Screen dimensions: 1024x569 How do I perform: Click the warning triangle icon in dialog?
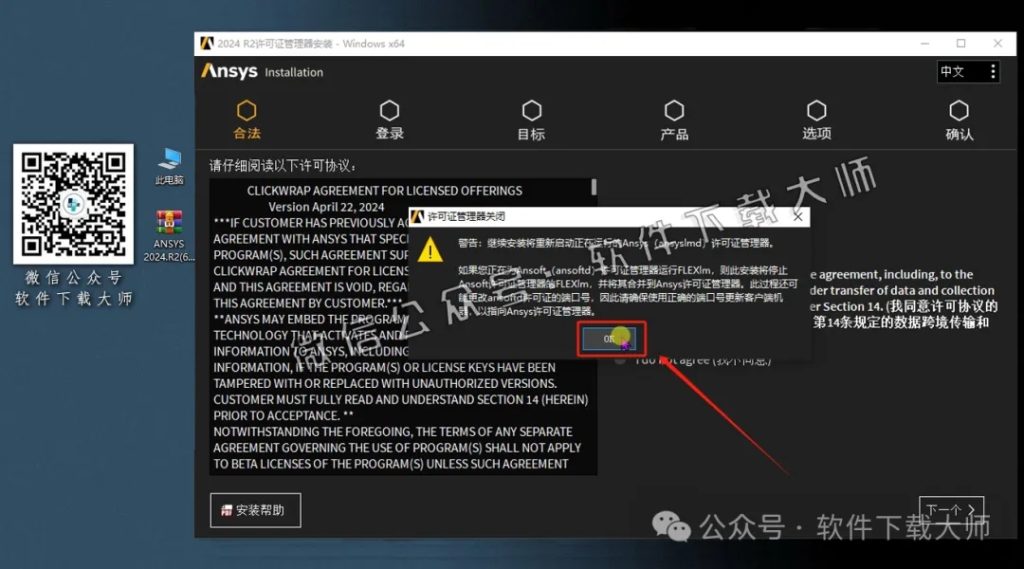click(430, 250)
